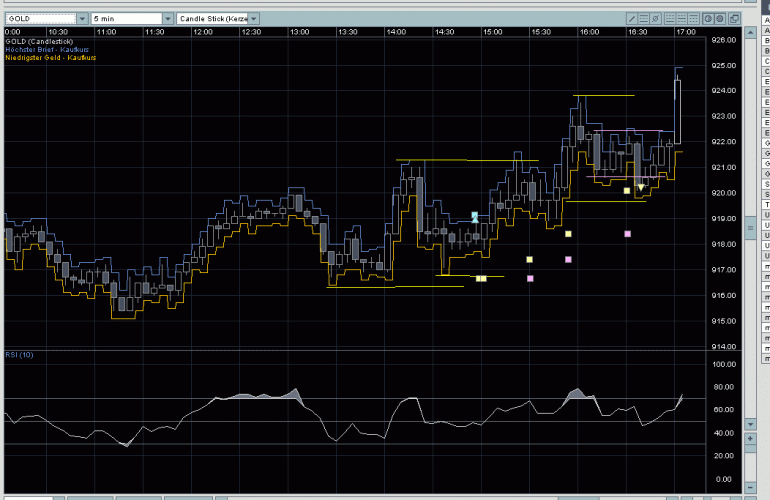Select the second grid layout icon
770x500 pixels.
tap(682, 19)
